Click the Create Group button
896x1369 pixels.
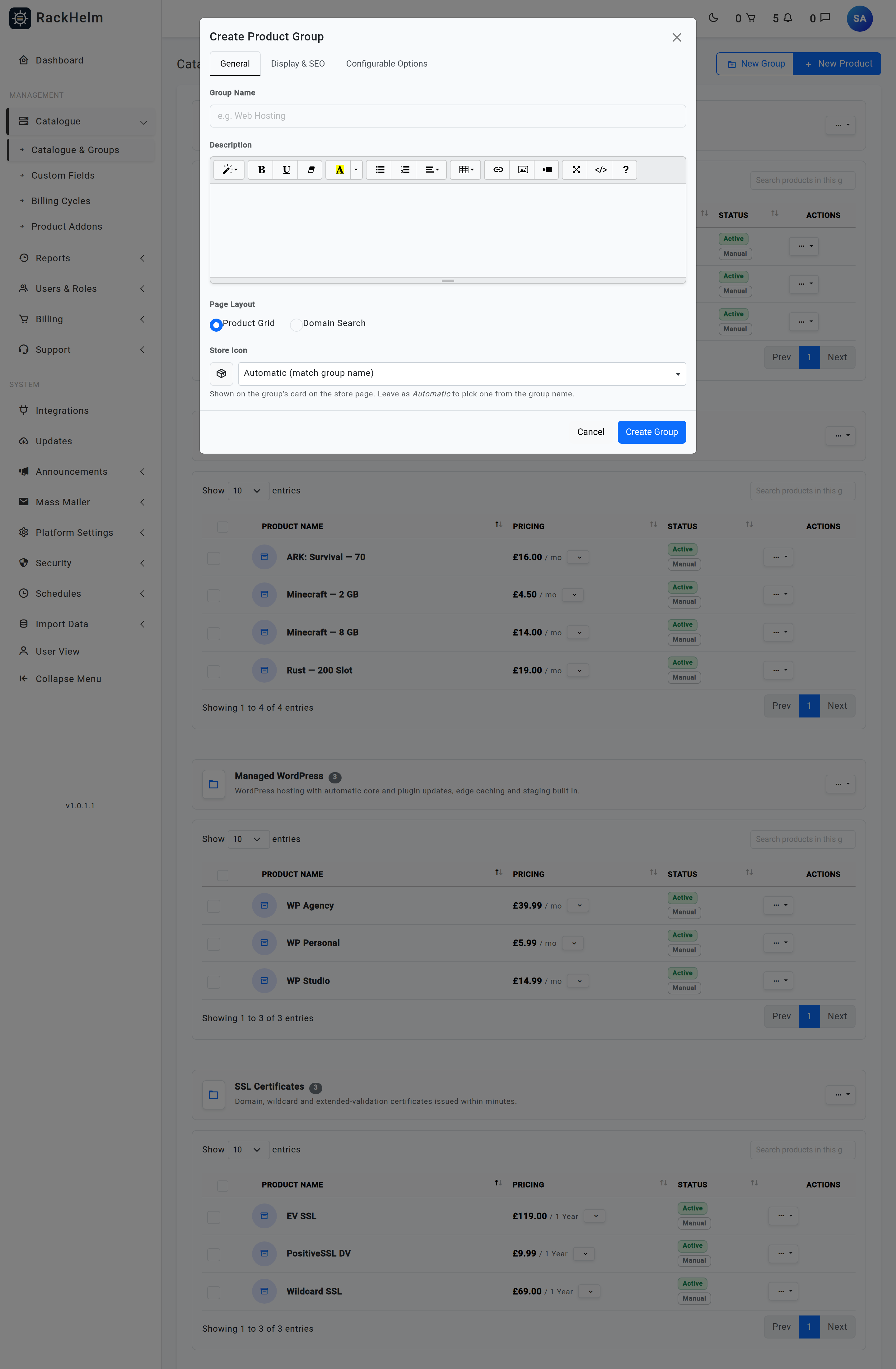pyautogui.click(x=651, y=432)
